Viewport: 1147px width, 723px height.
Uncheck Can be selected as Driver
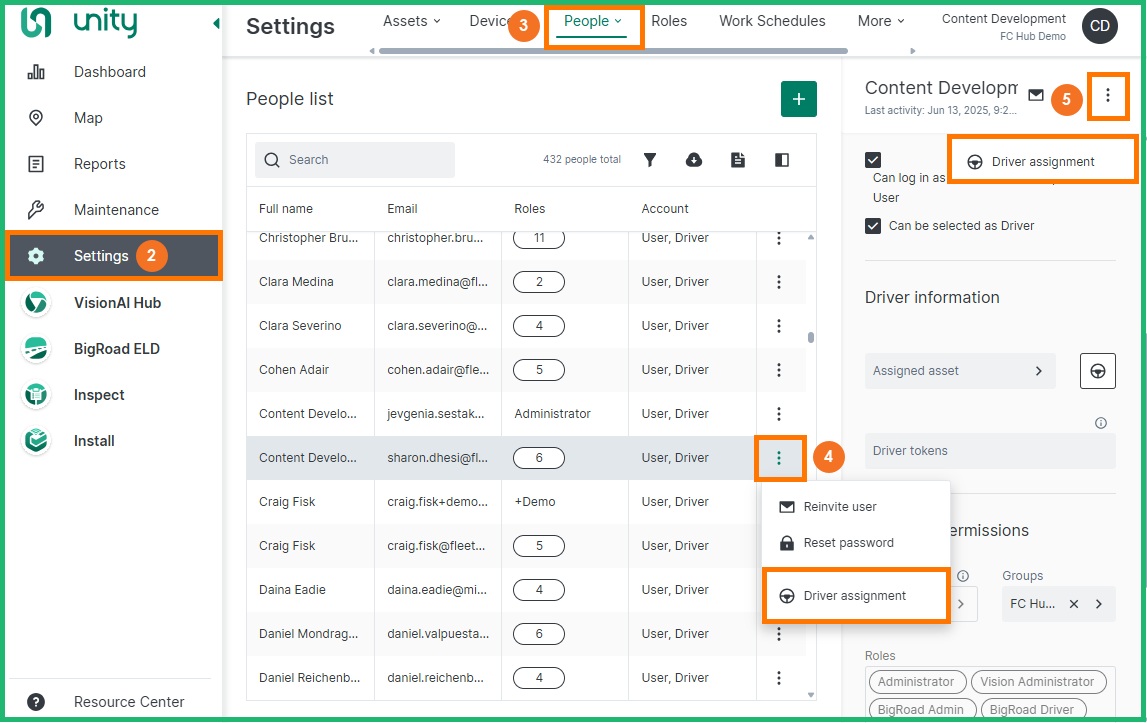click(x=873, y=226)
